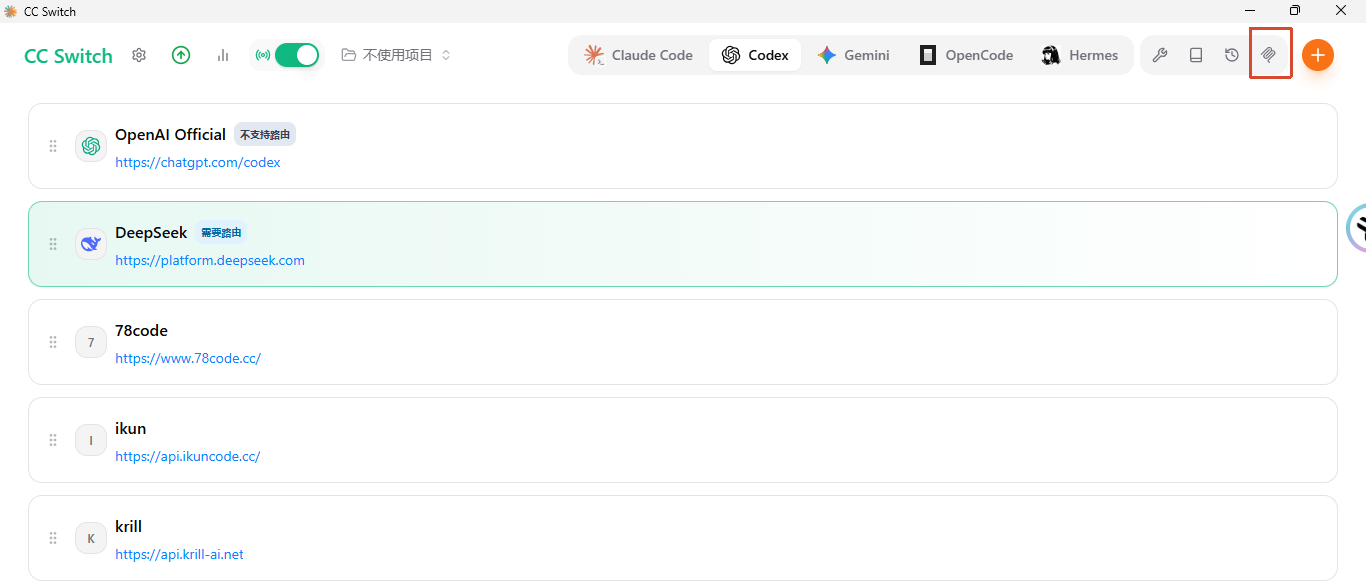Select the Hermes tab

[1080, 55]
